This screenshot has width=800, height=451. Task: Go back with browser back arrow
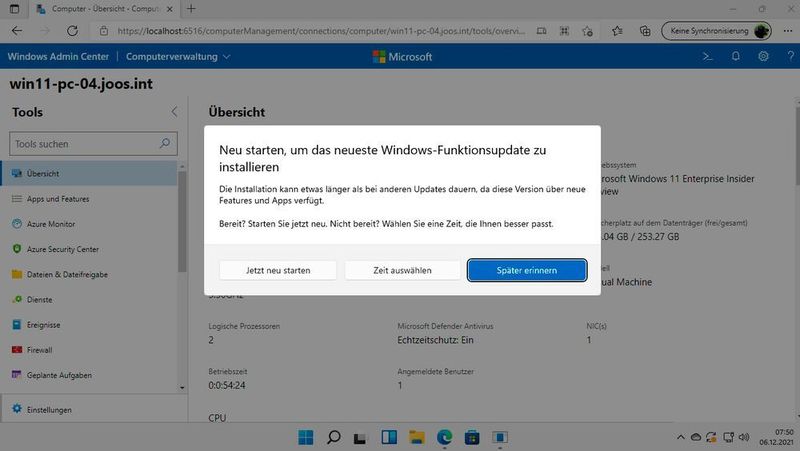(17, 31)
